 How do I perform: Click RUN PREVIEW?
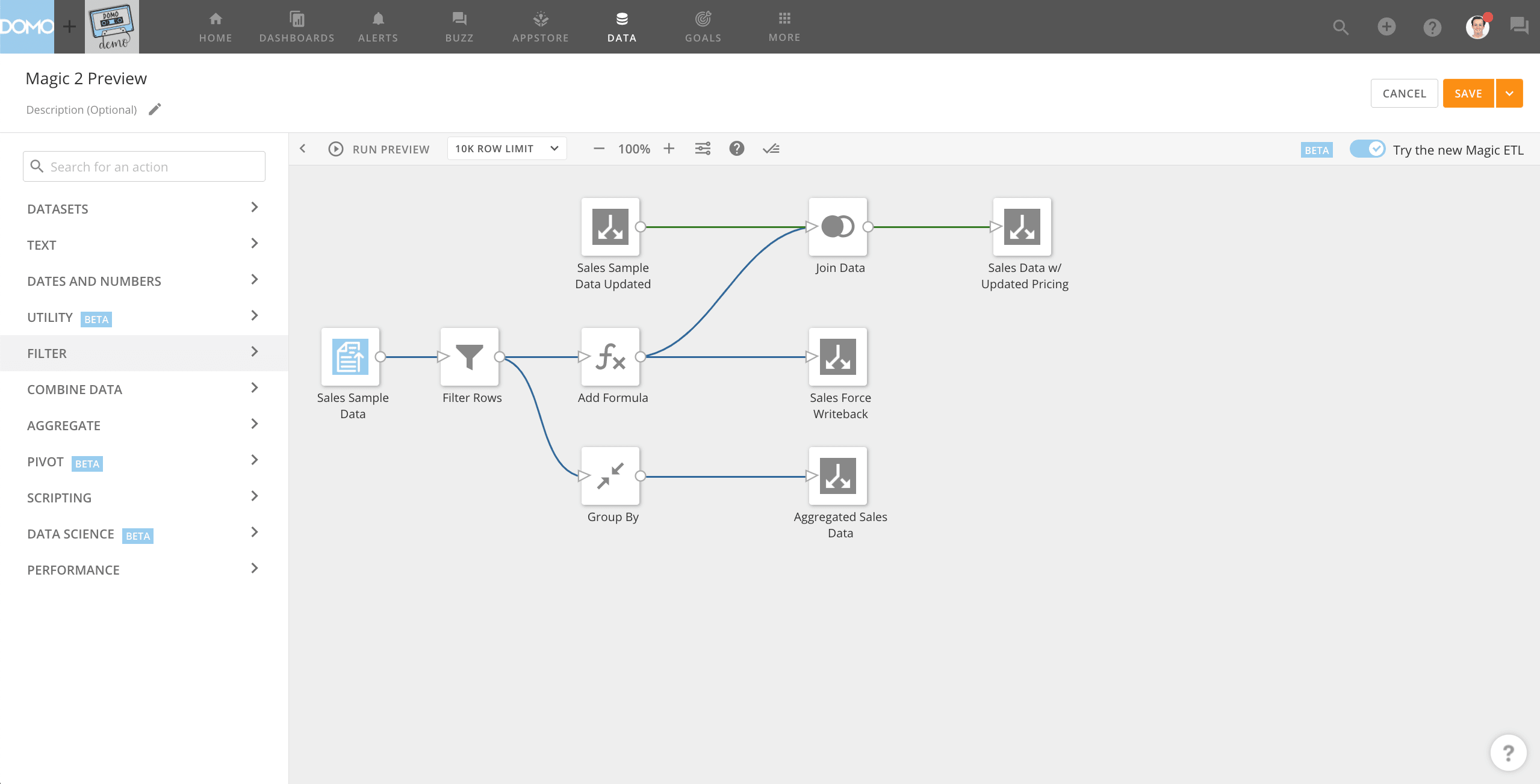pos(379,149)
